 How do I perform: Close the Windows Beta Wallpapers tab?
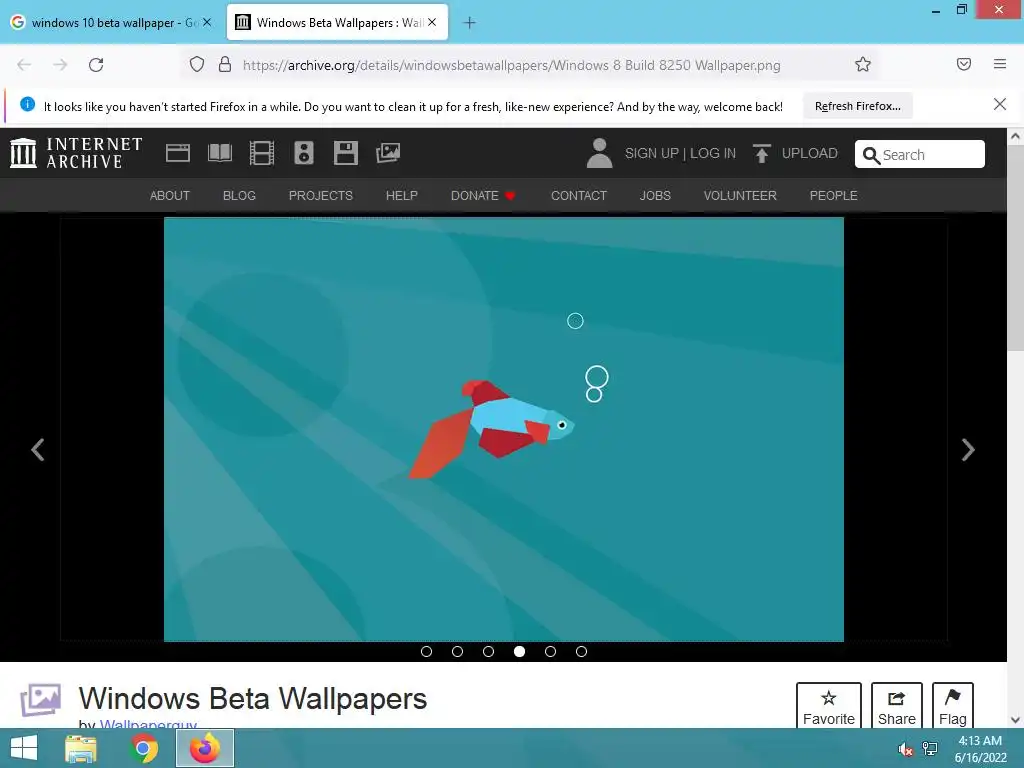coord(432,22)
